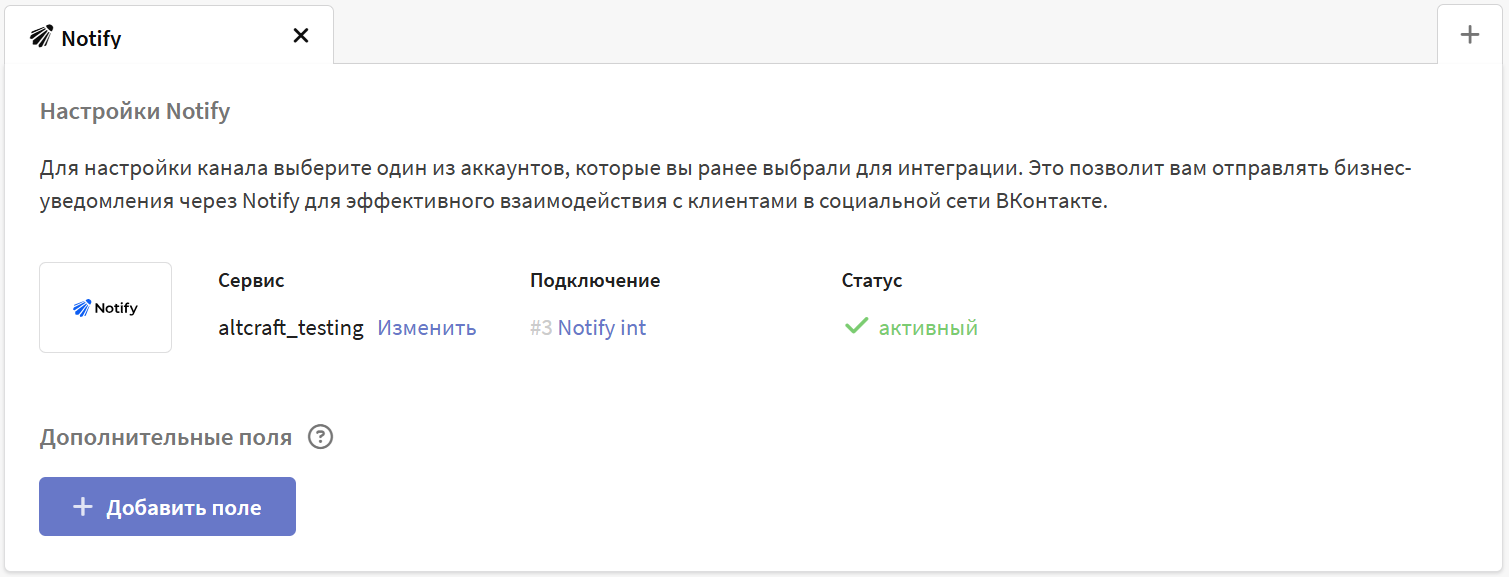Click the Notify icon in the tab
This screenshot has height=577, width=1509.
pyautogui.click(x=41, y=37)
